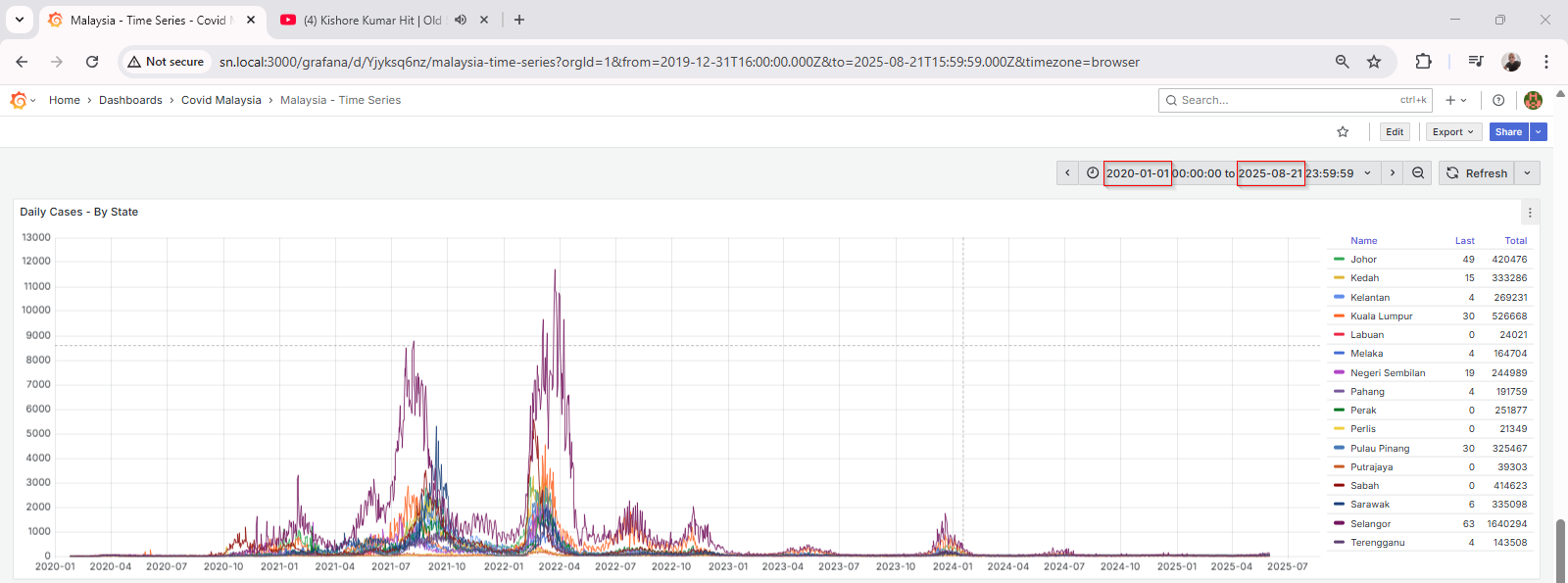
Task: Mark dashboard as favorite with star icon
Action: point(1343,132)
